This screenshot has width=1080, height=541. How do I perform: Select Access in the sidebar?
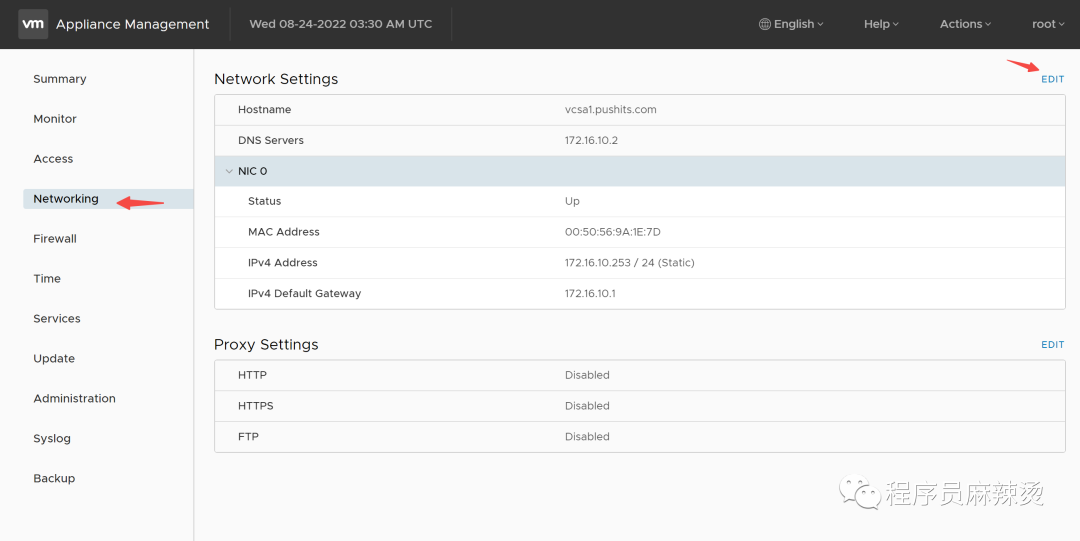(x=53, y=159)
